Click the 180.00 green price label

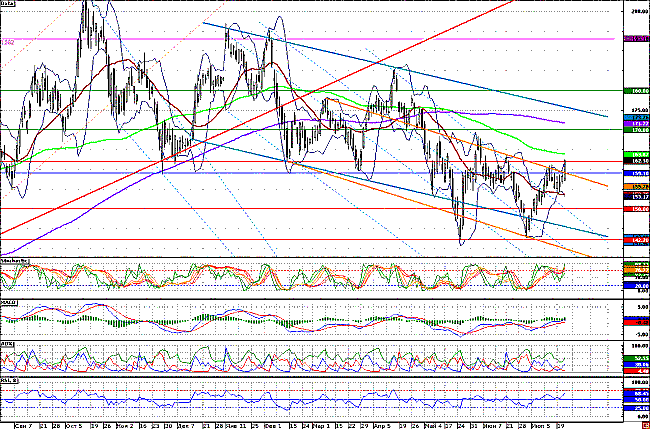click(x=636, y=90)
